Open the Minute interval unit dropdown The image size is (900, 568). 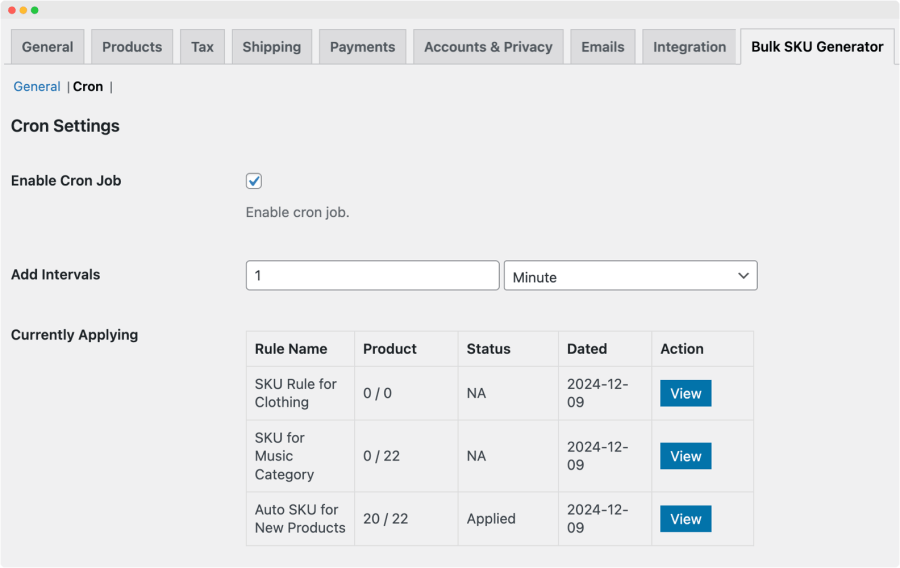(630, 276)
